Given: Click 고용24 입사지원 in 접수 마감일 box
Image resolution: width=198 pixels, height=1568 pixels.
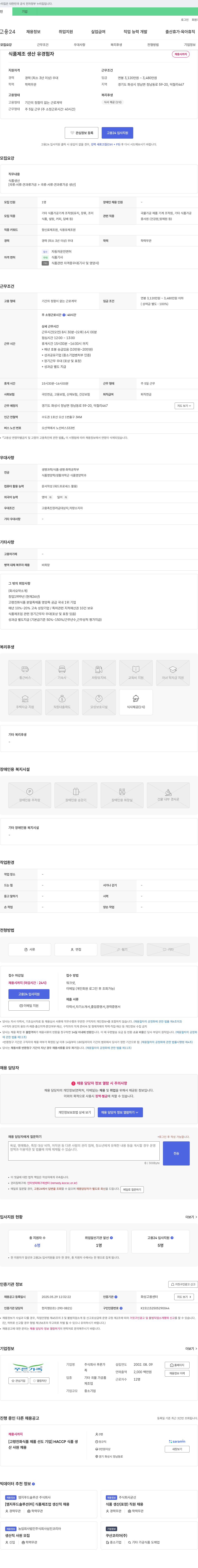Looking at the screenshot, I should coord(29,994).
